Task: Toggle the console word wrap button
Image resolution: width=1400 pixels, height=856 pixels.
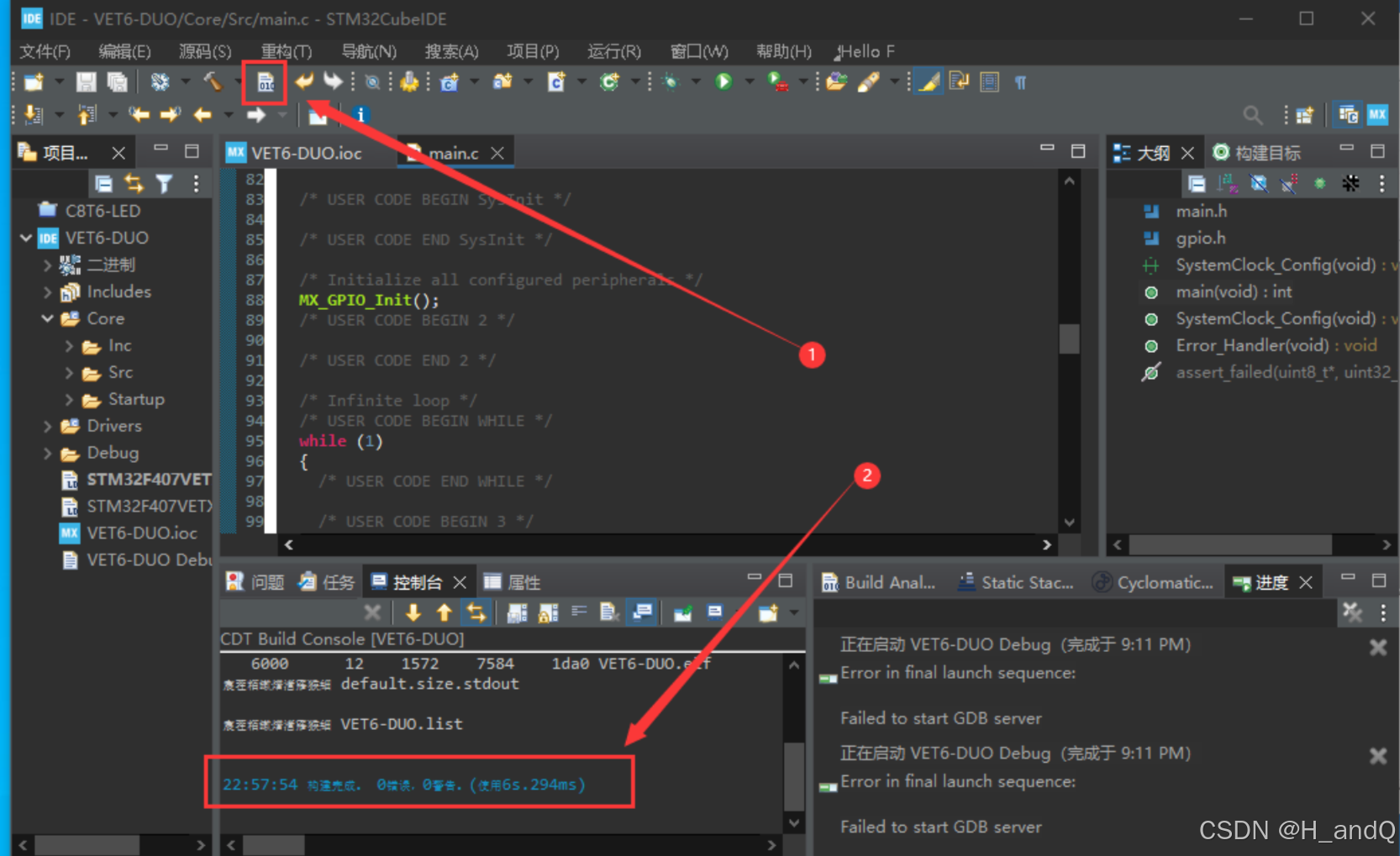Action: (579, 612)
